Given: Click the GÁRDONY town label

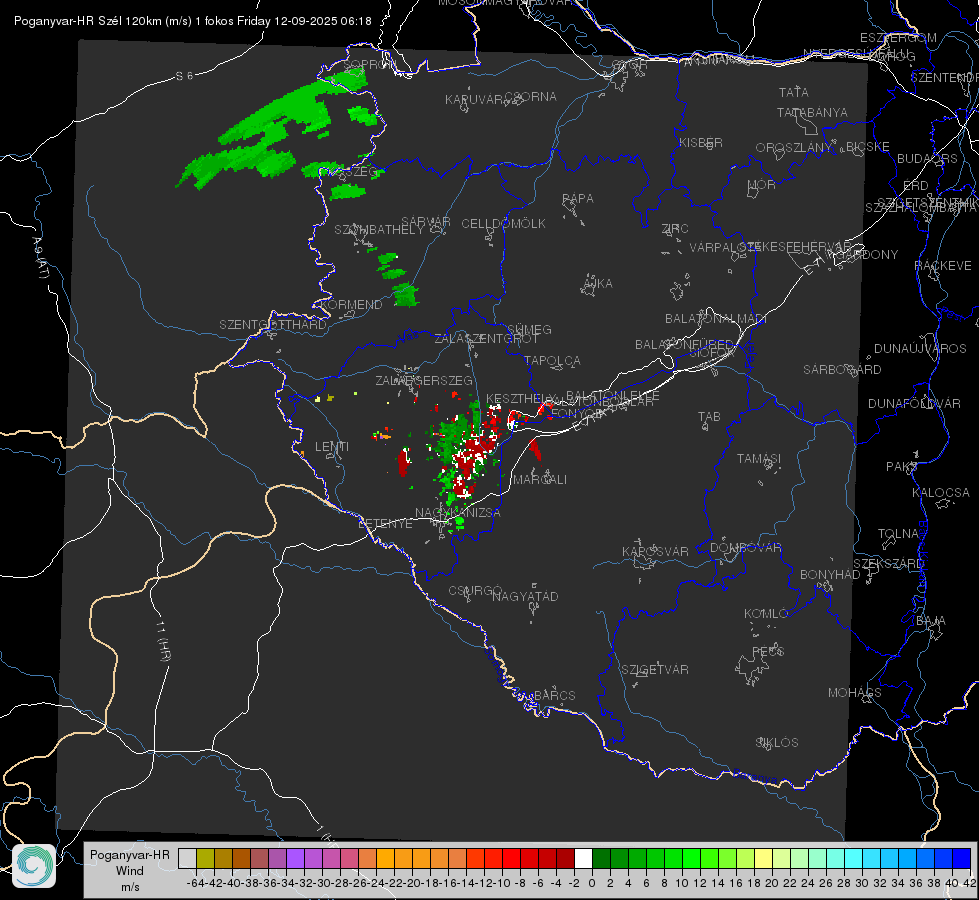Looking at the screenshot, I should [868, 255].
